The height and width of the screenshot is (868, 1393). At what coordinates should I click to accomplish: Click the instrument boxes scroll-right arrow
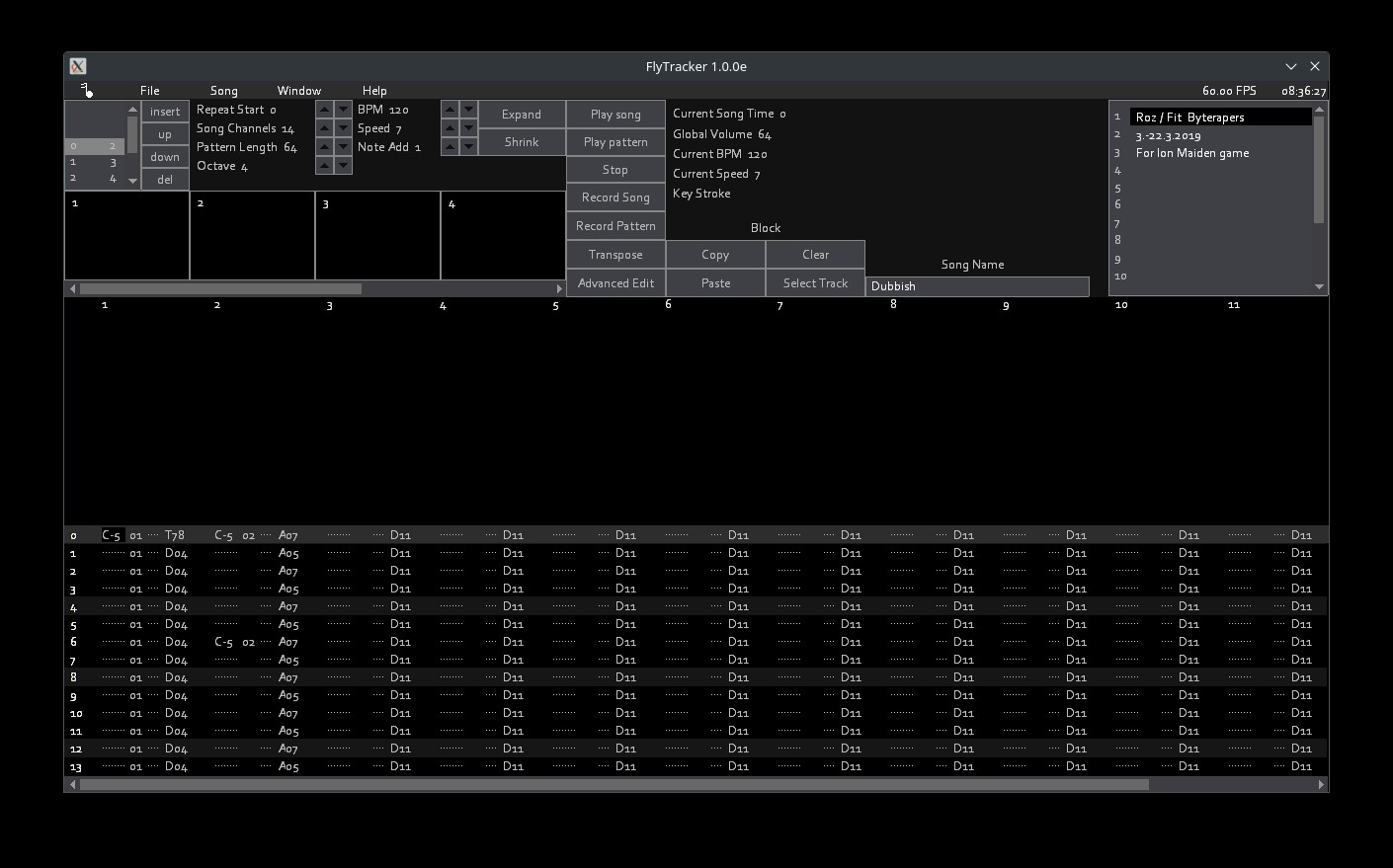(x=559, y=289)
